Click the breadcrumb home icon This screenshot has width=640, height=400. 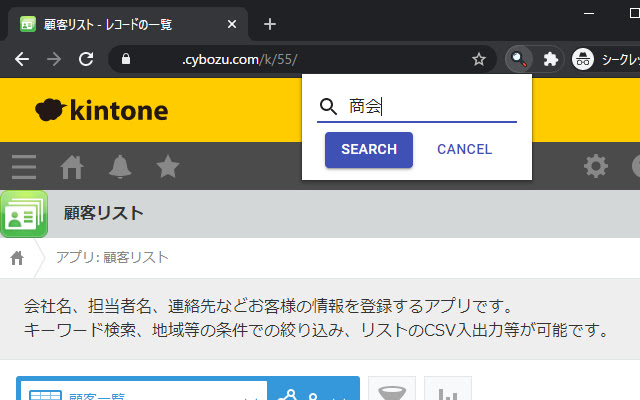tap(17, 258)
